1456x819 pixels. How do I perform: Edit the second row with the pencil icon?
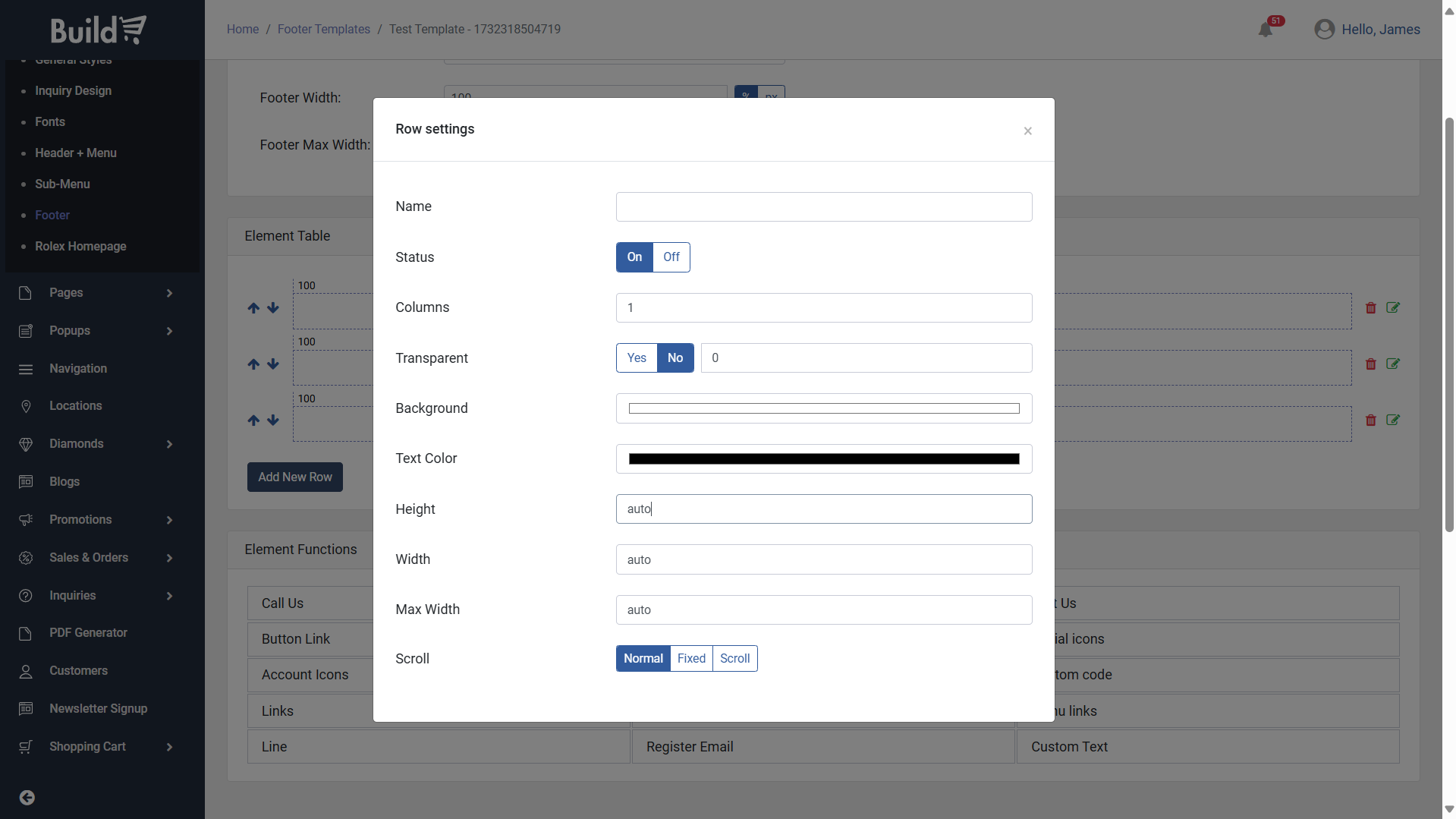coord(1393,364)
